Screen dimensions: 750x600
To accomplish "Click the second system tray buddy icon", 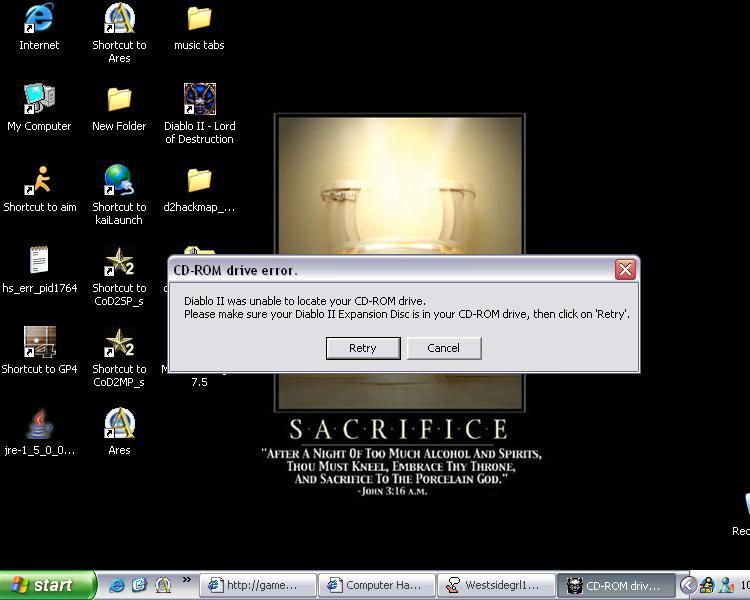I will point(727,585).
